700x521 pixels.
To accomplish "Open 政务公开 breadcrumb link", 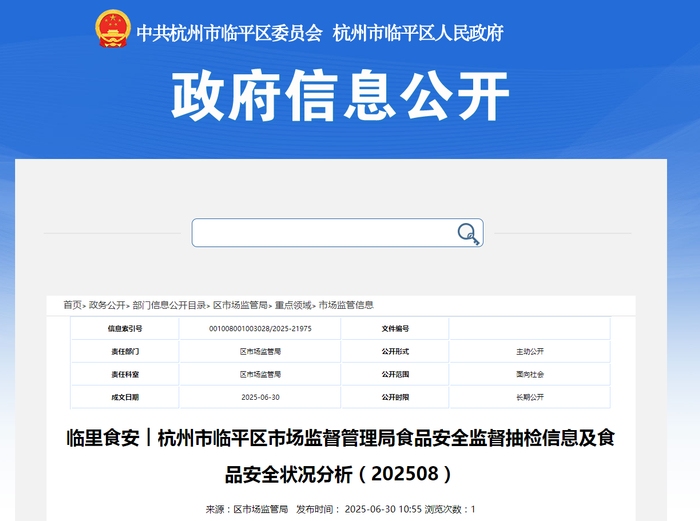I will click(x=107, y=305).
